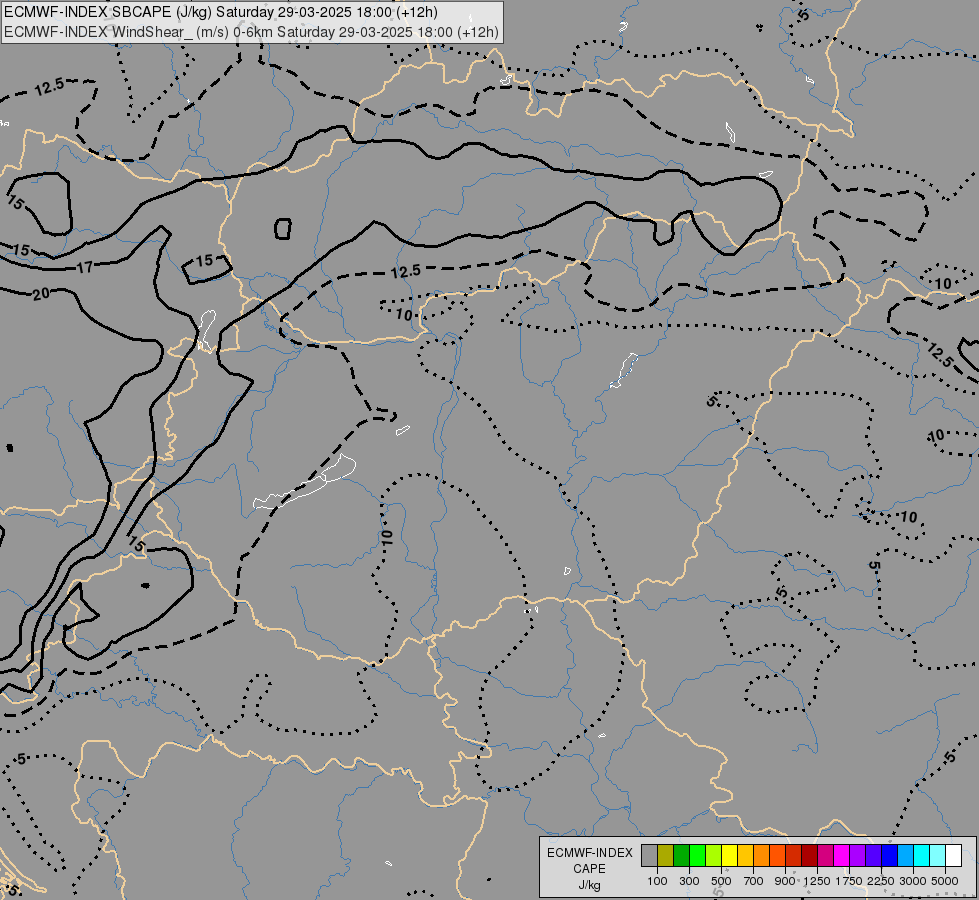Viewport: 979px width, 900px height.
Task: Select the pale cyan legend swatch before 5000
Action: click(937, 855)
